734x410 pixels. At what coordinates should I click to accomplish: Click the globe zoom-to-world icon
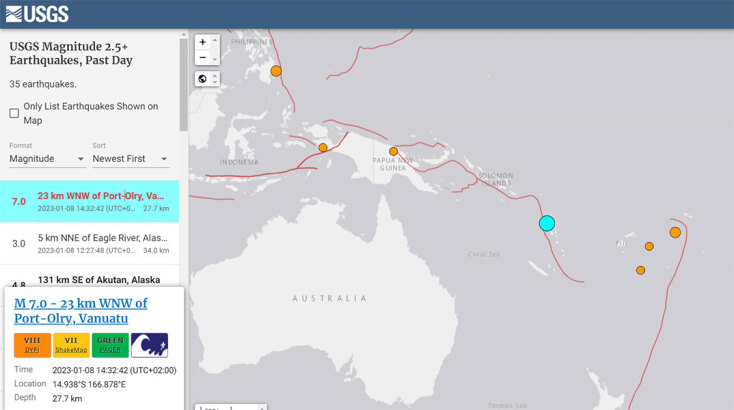click(203, 79)
